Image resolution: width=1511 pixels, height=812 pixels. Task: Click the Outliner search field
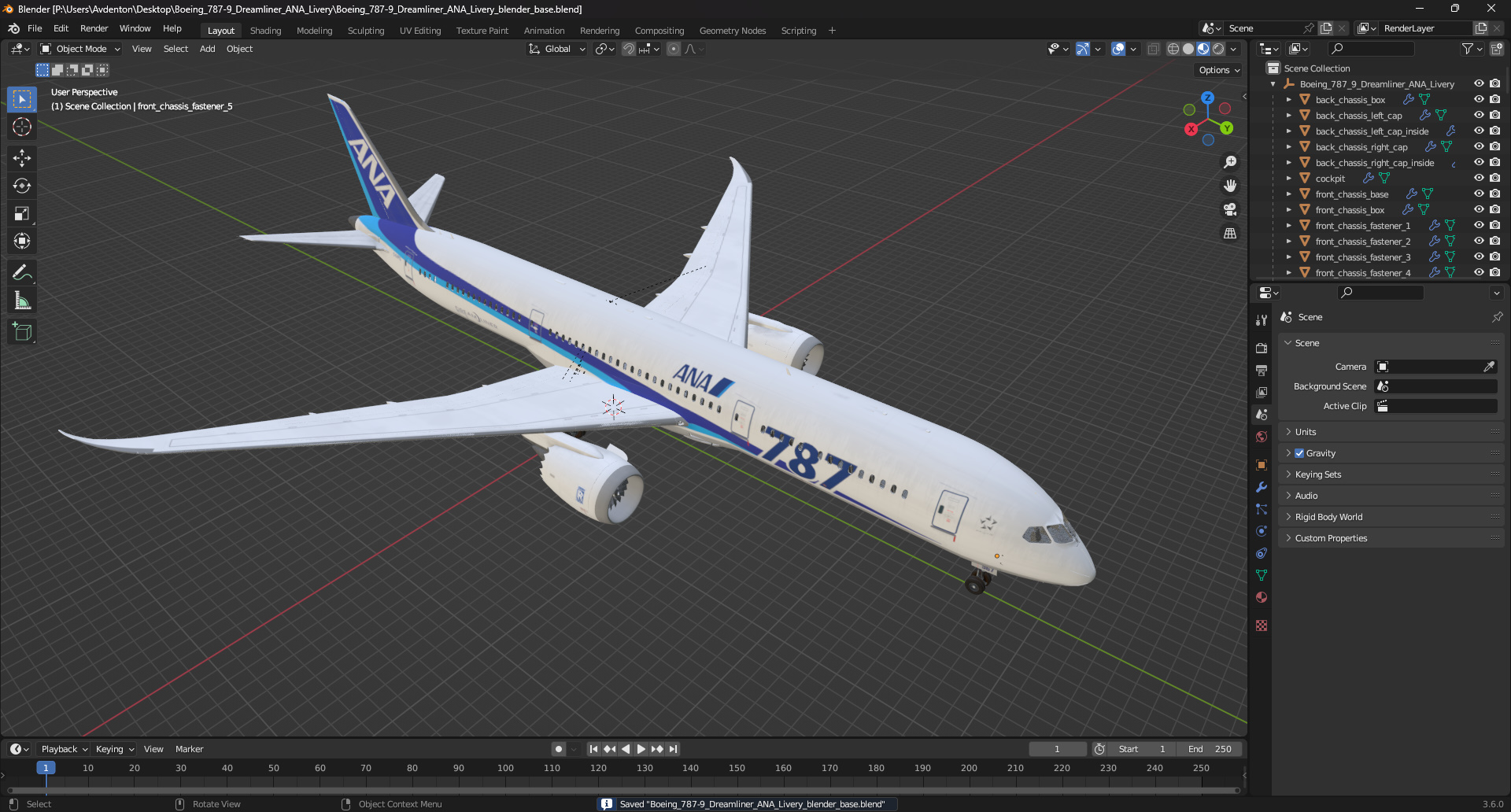point(1370,49)
